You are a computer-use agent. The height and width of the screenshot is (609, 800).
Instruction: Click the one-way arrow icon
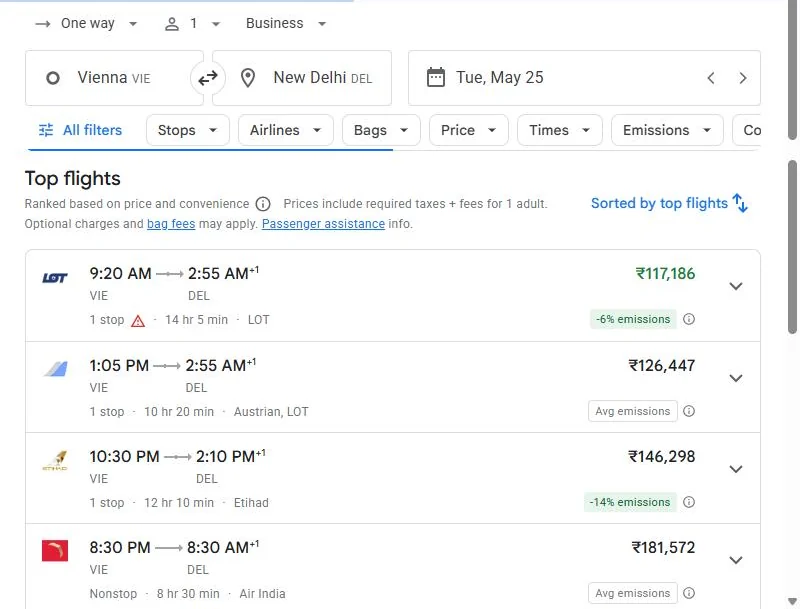(x=43, y=24)
